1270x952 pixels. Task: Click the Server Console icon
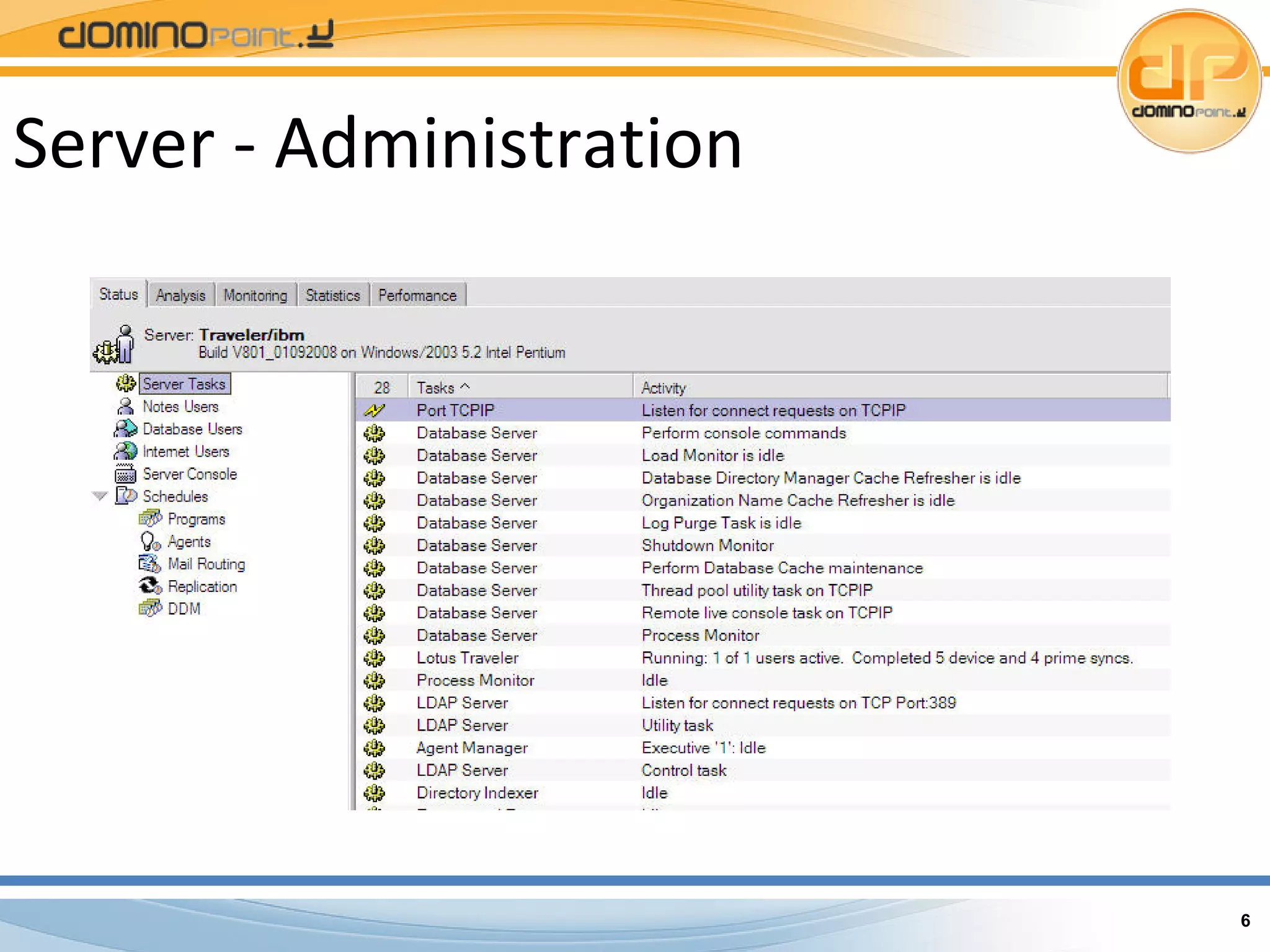pos(125,474)
